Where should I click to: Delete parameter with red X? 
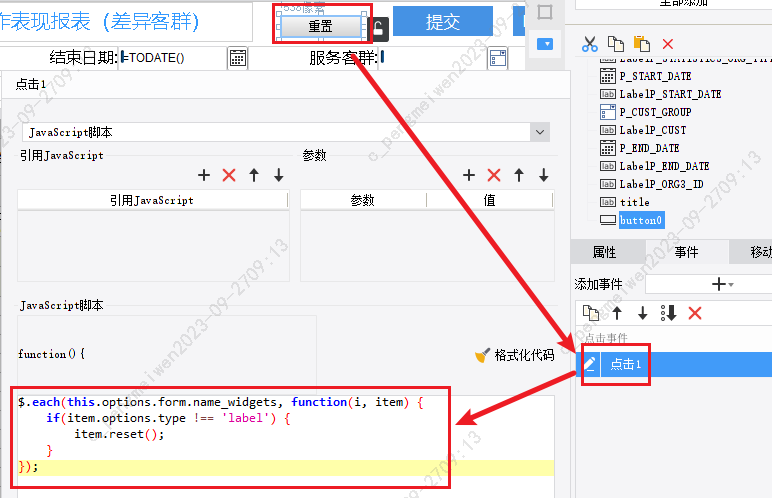494,175
